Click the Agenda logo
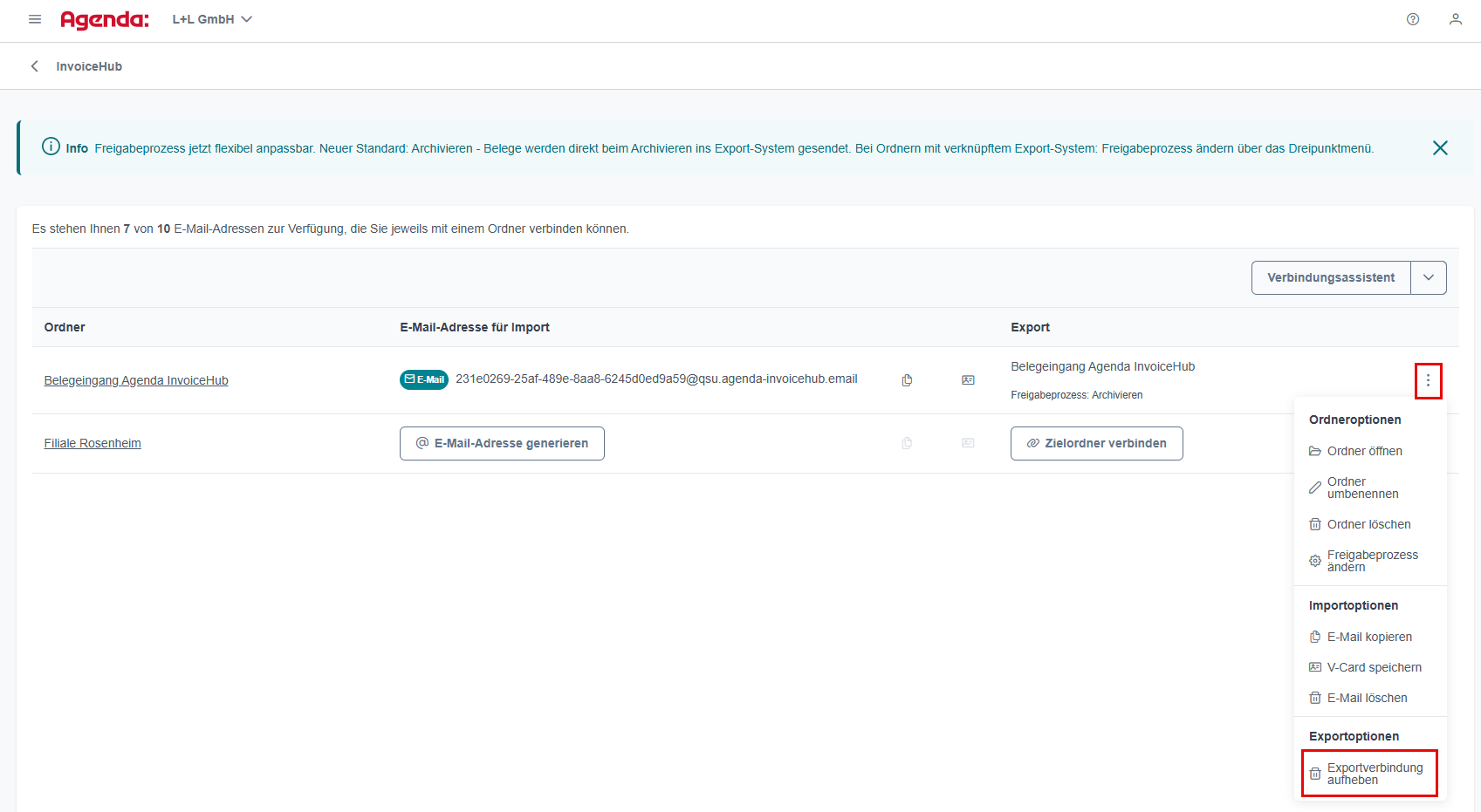Image resolution: width=1481 pixels, height=812 pixels. 105,19
